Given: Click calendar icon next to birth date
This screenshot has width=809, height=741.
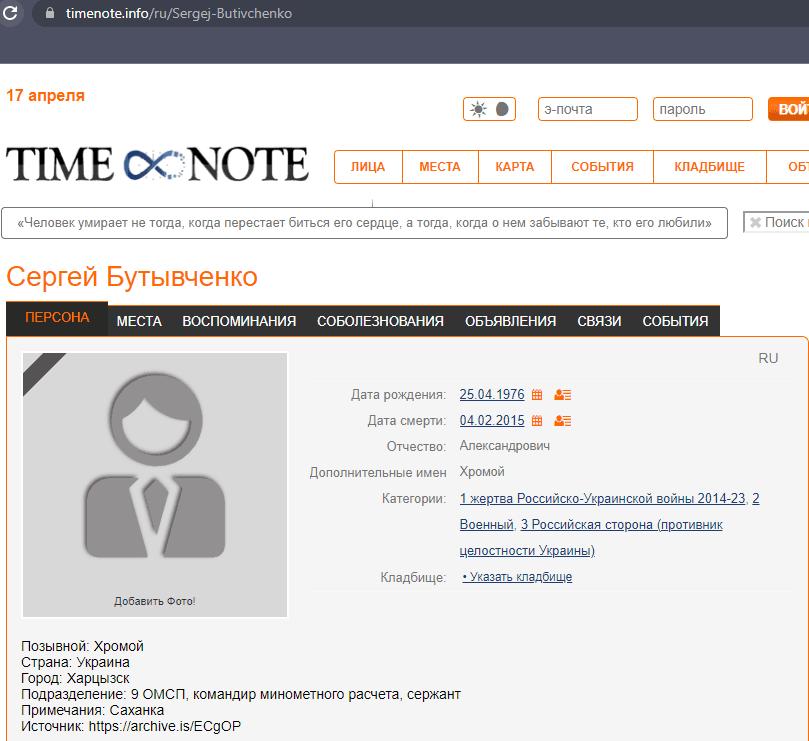Looking at the screenshot, I should pos(537,395).
